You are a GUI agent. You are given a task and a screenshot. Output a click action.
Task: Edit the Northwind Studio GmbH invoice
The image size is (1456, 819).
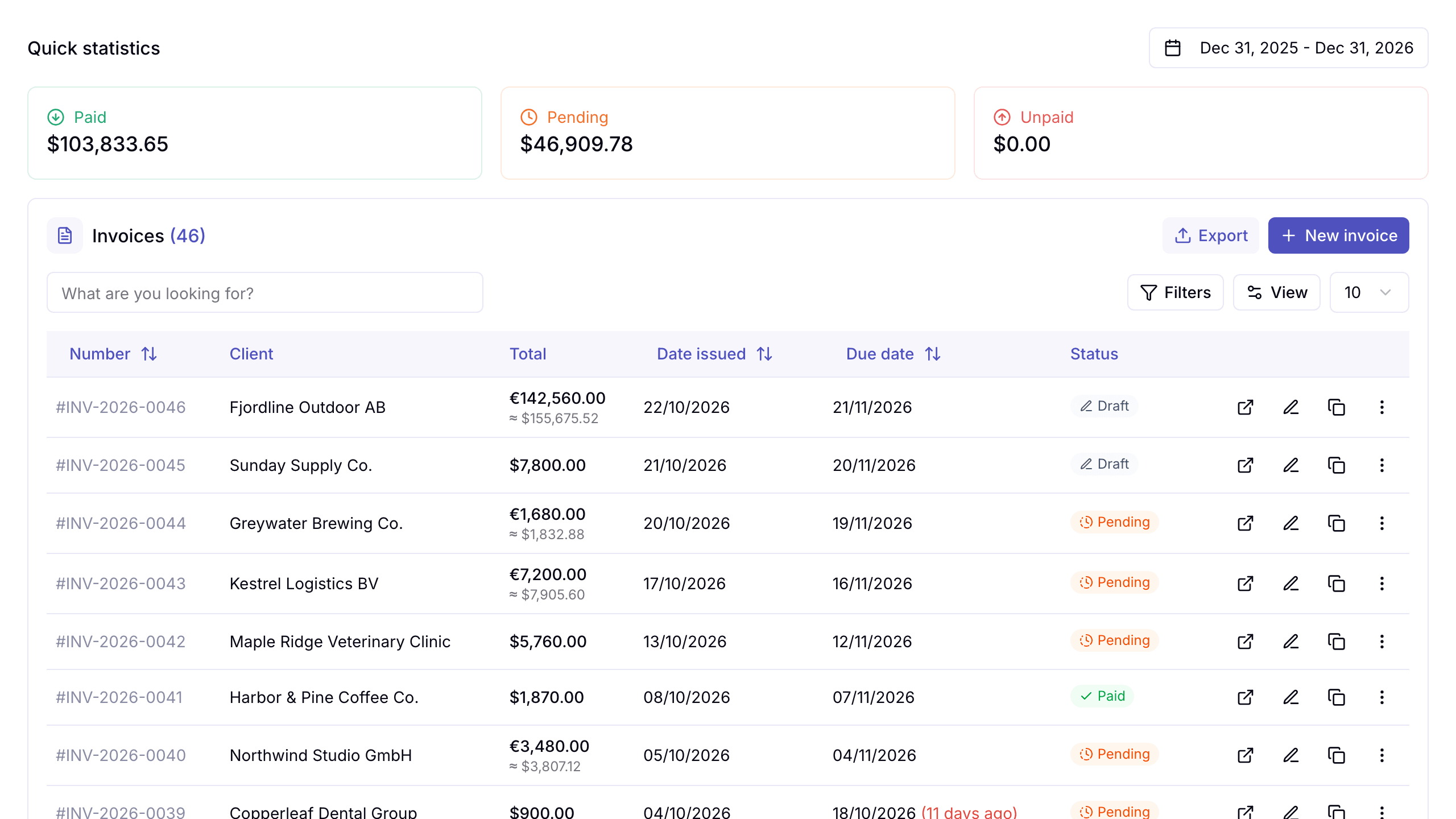click(x=1291, y=755)
